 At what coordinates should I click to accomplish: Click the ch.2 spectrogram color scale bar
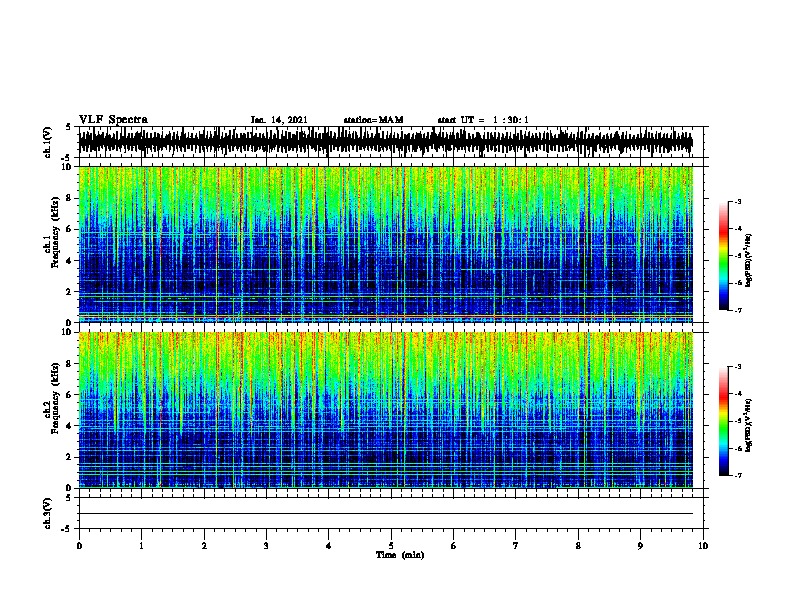[724, 421]
